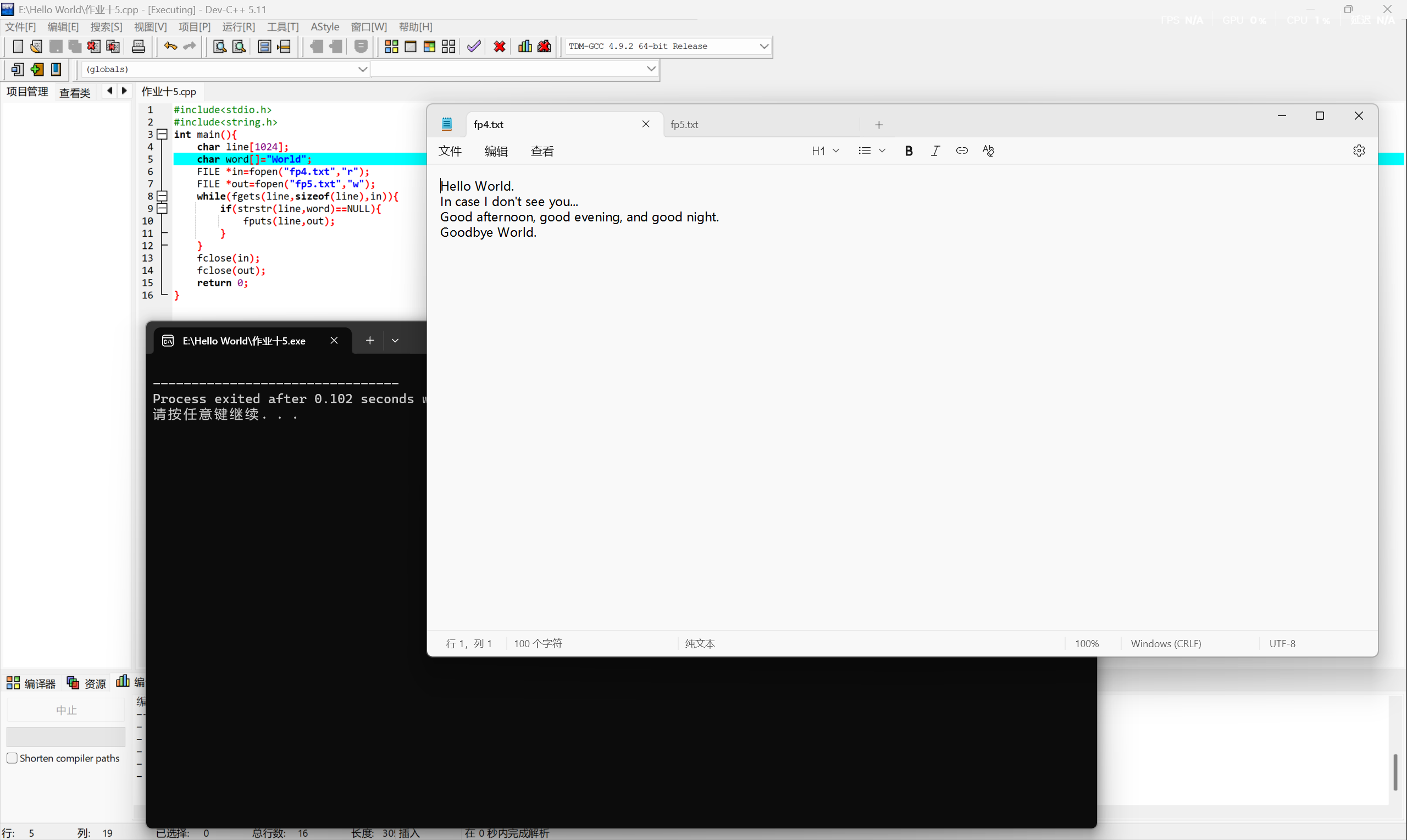Click the Compile four-colored-squares icon
The height and width of the screenshot is (840, 1407).
(x=391, y=46)
